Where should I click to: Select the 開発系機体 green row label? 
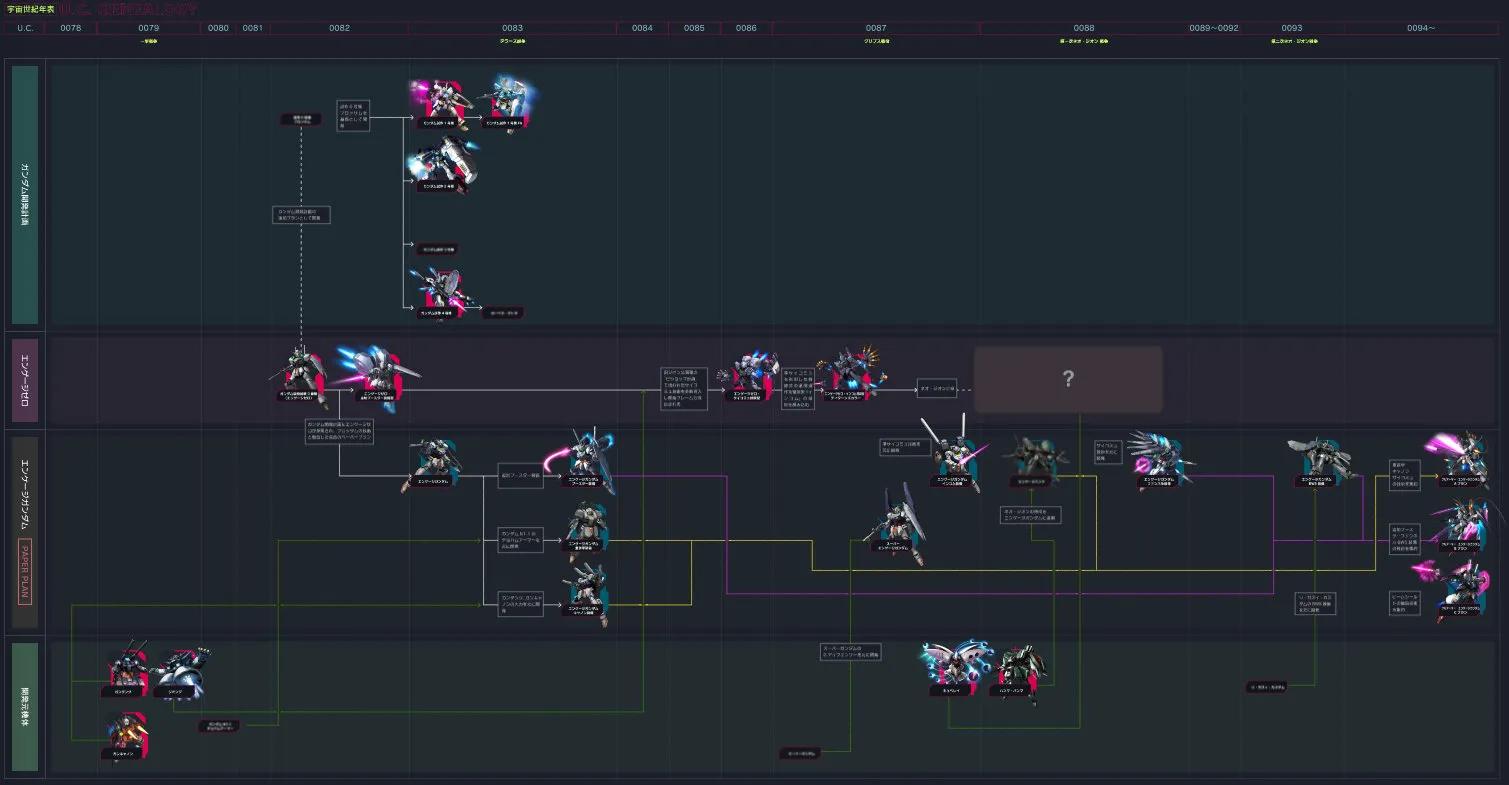point(27,706)
